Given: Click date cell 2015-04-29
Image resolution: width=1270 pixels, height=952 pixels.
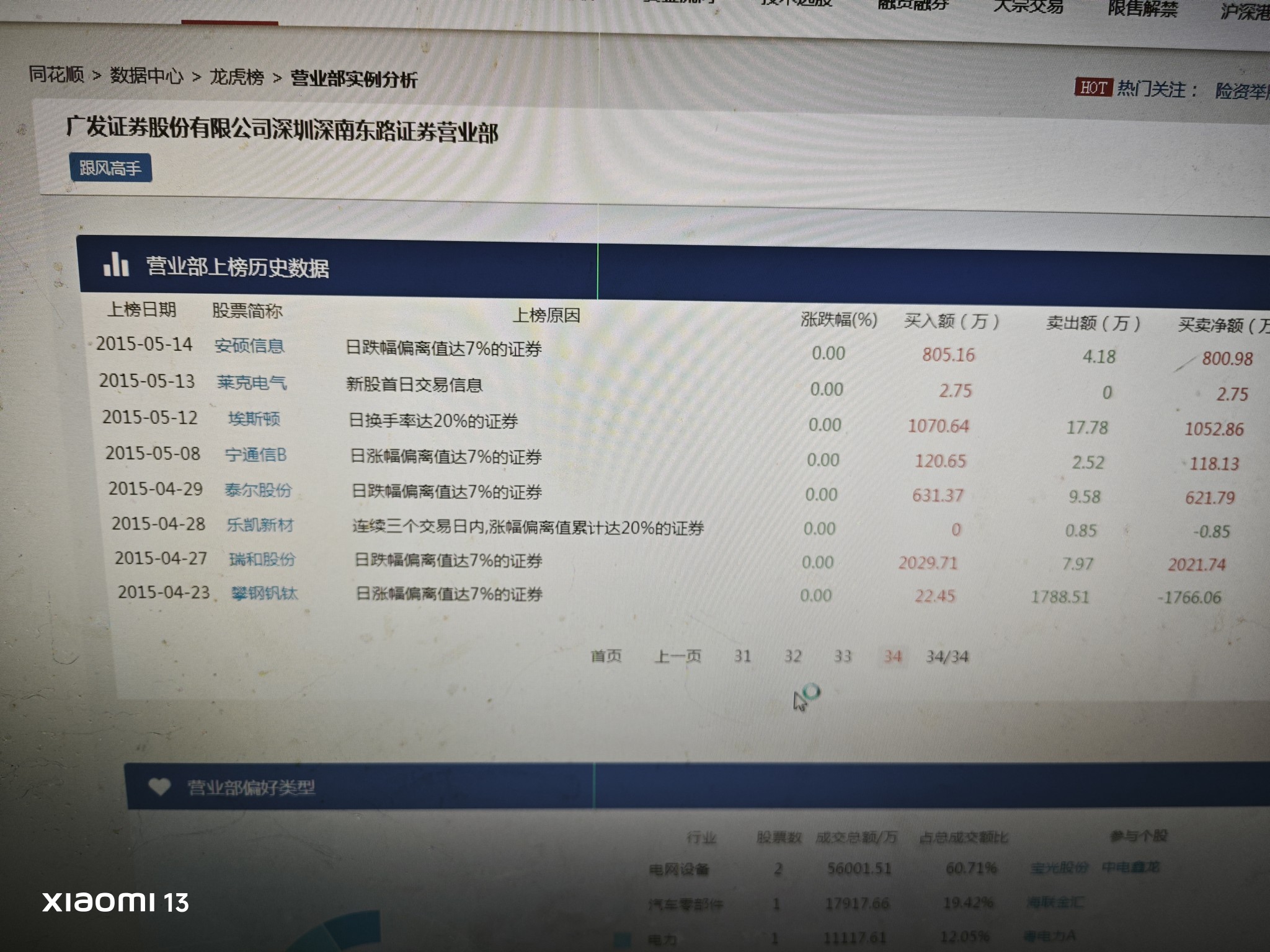Looking at the screenshot, I should click(156, 489).
